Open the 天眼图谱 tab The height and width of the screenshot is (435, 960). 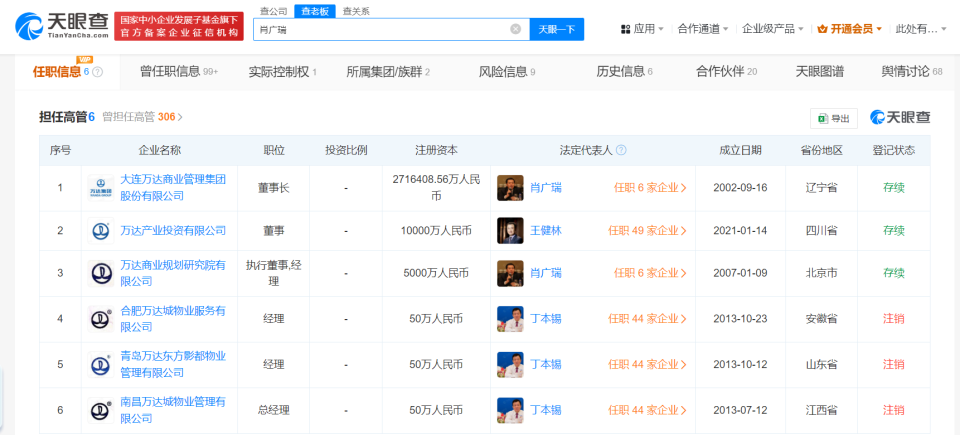819,72
